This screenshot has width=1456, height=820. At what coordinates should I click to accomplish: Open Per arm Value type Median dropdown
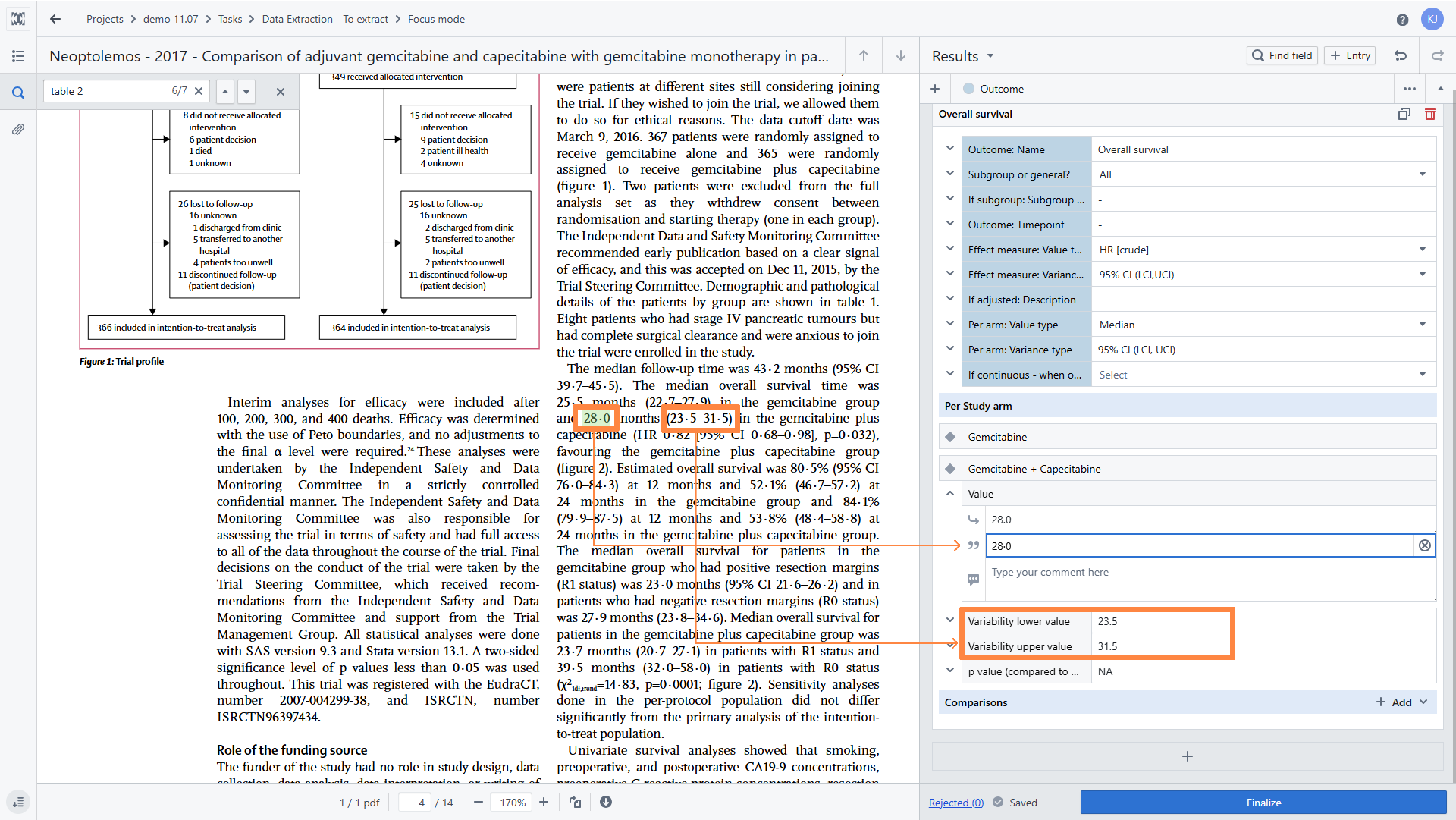[x=1264, y=325]
